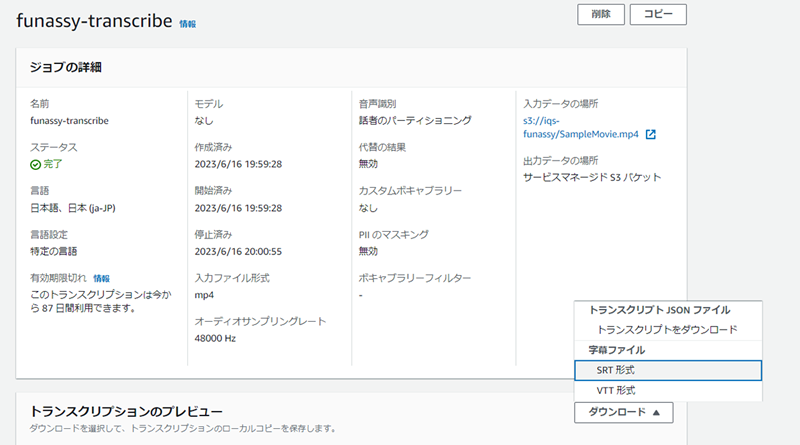Open the 情報 link next to the funassy-transcribe title
The width and height of the screenshot is (800, 445).
click(187, 24)
